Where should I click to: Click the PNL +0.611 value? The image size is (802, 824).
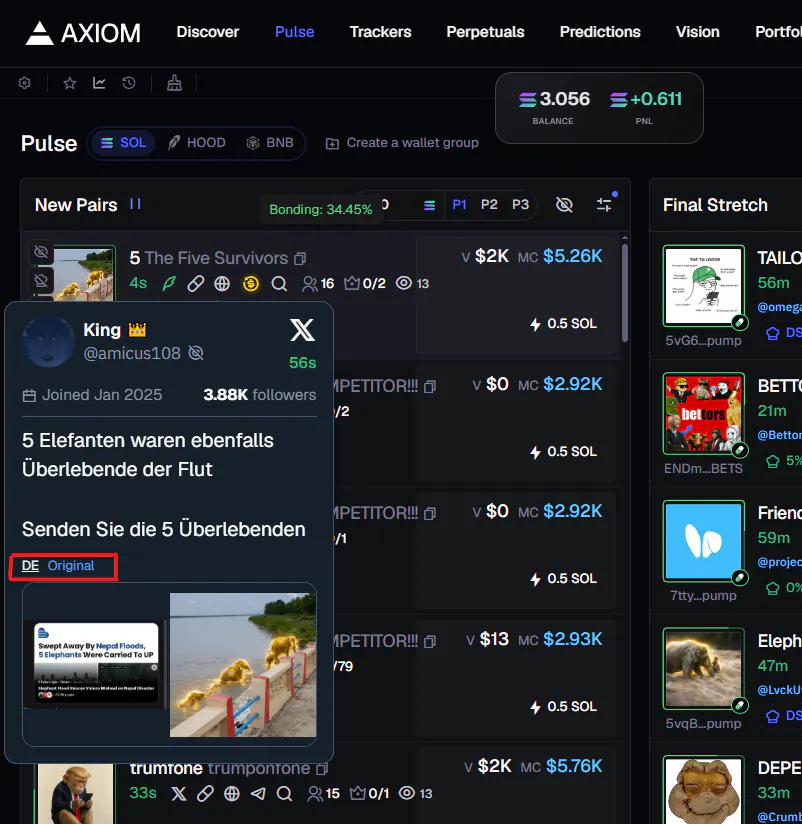click(x=646, y=99)
